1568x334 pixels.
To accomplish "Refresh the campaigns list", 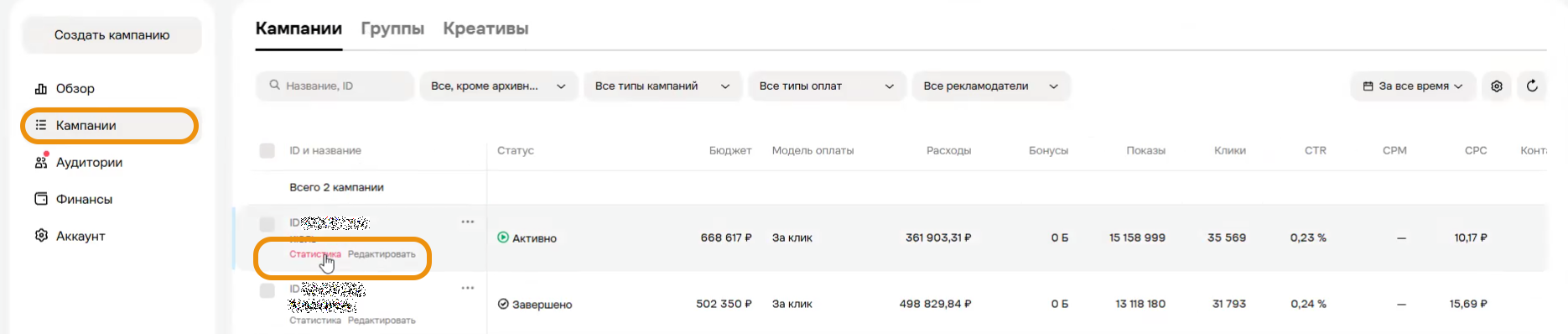I will click(1532, 86).
